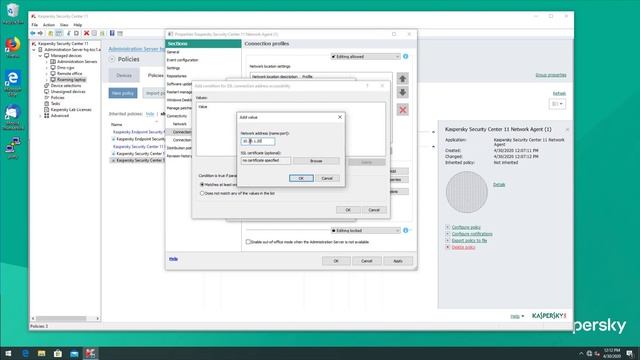
Task: Click info icon beside Editing allowed
Action: pyautogui.click(x=405, y=56)
